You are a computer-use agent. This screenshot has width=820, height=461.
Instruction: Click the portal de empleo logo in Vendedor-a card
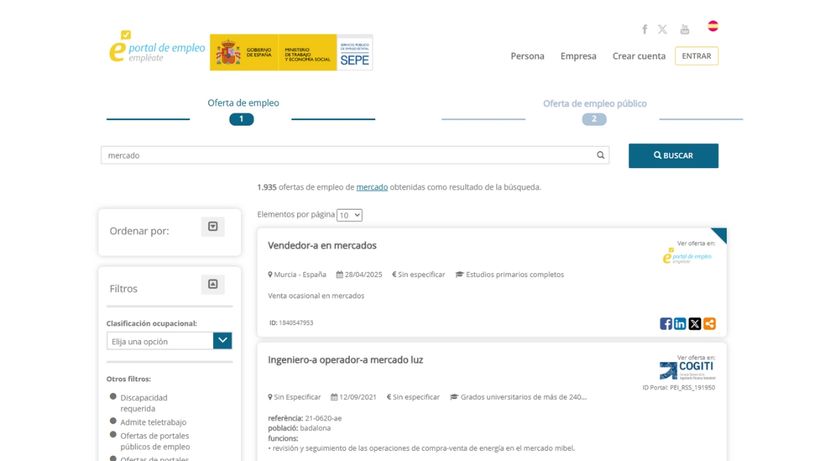click(687, 256)
